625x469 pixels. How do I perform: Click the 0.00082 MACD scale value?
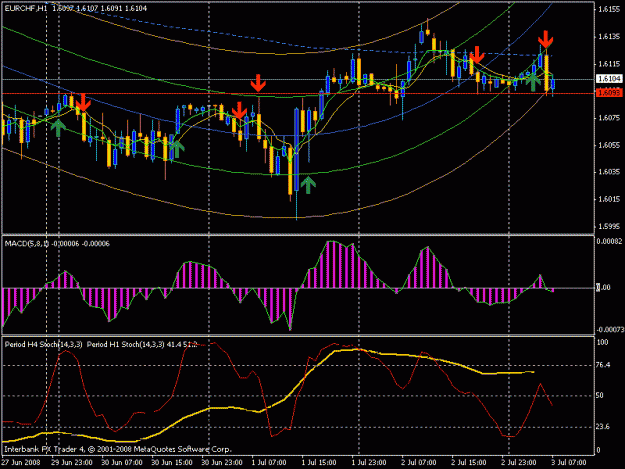(x=609, y=241)
